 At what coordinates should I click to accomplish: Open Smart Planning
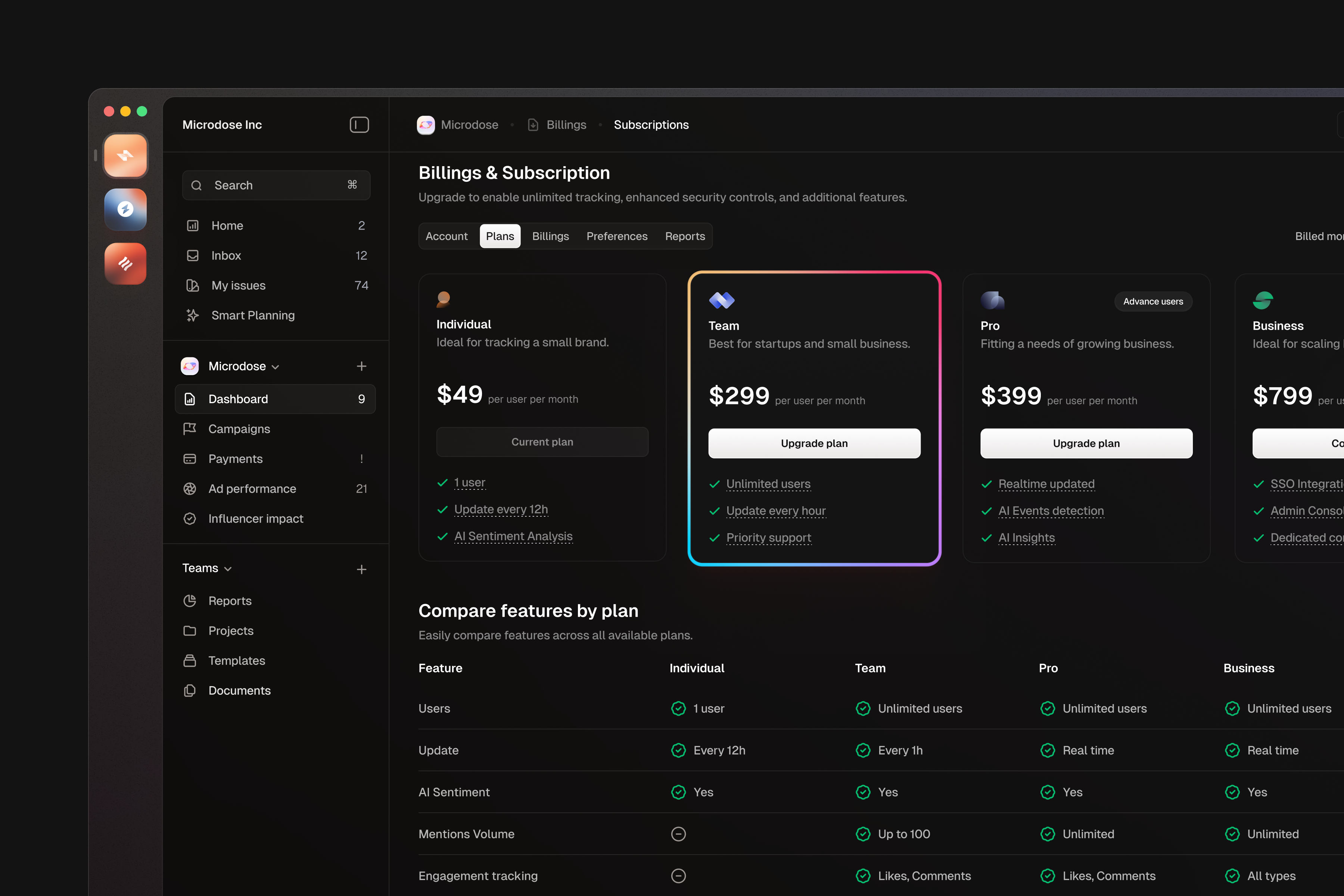click(253, 315)
